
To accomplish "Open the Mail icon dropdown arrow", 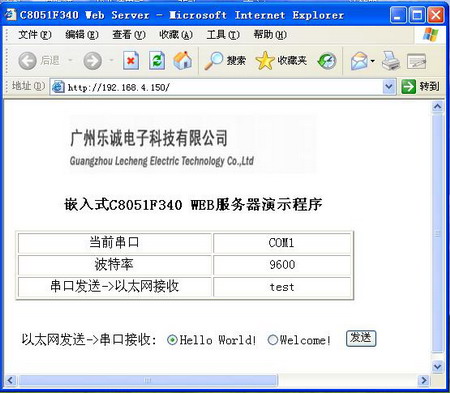I will [x=373, y=61].
